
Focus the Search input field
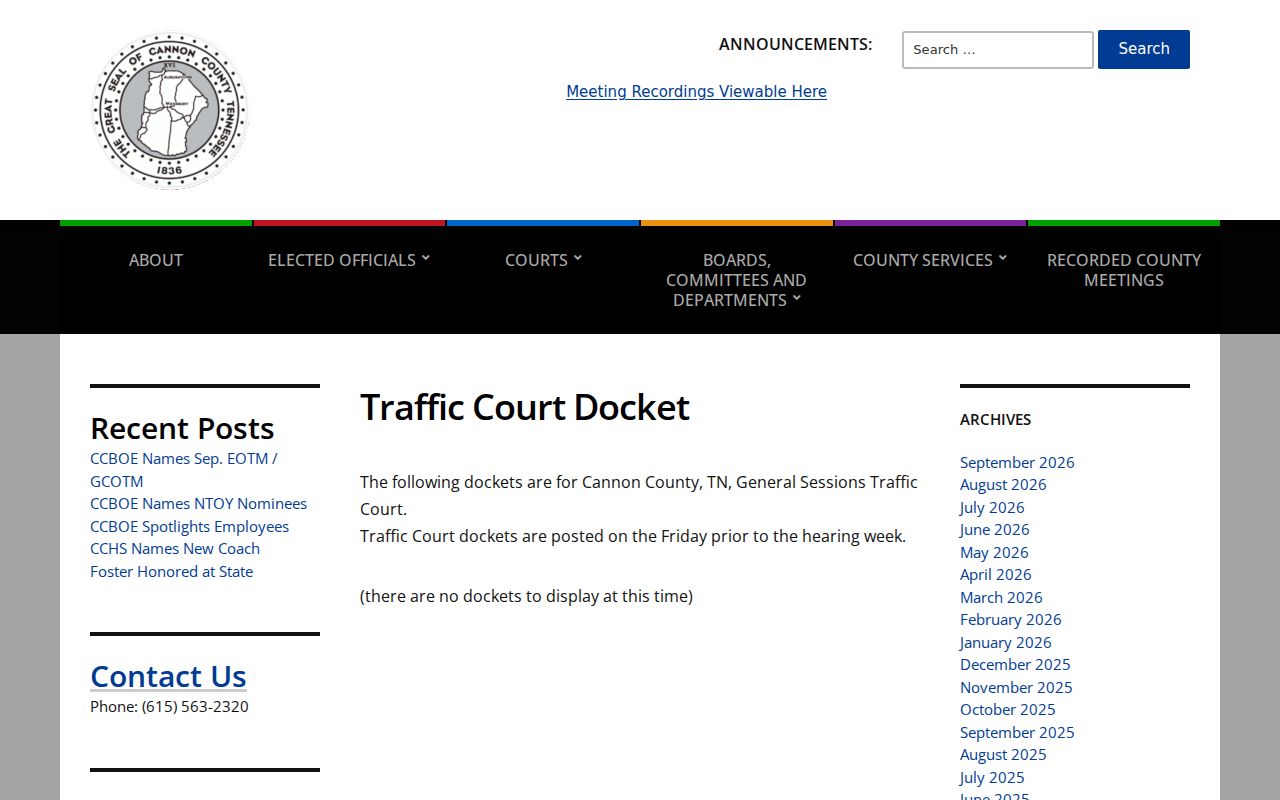(998, 50)
